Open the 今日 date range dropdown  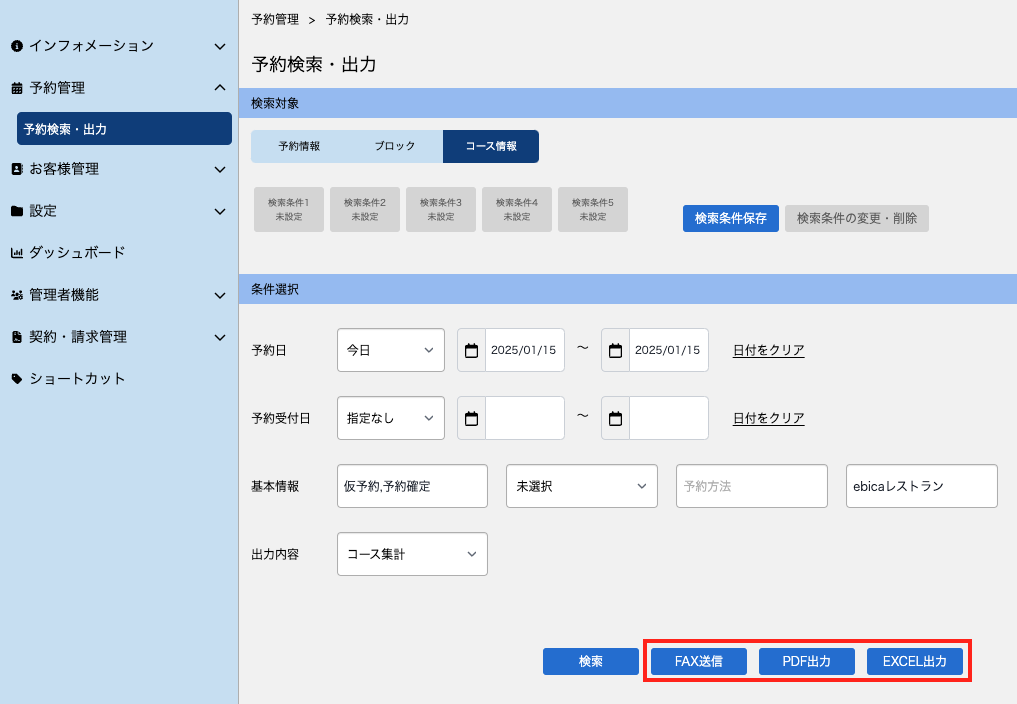tap(390, 350)
